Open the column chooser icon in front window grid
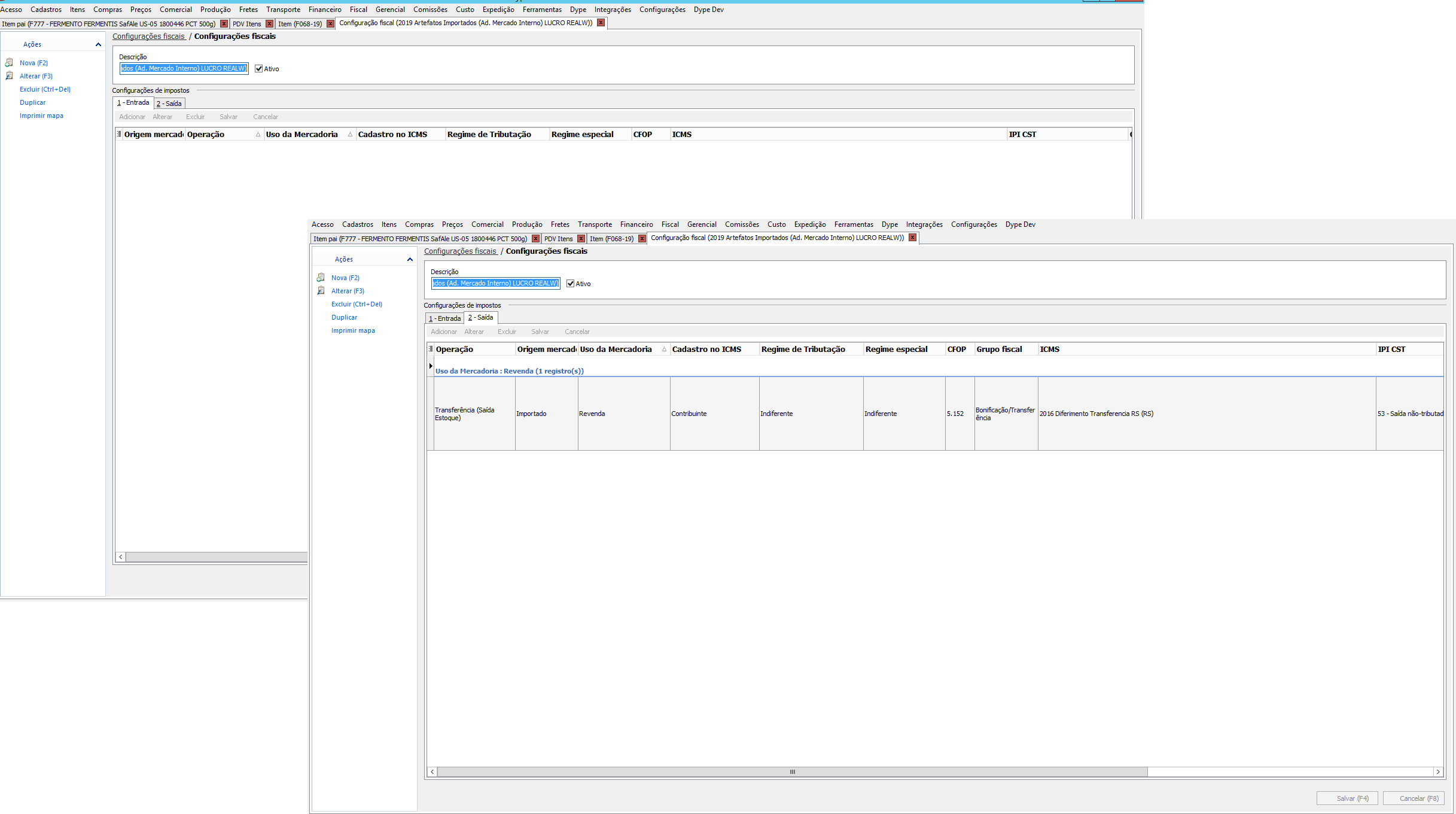The image size is (1456, 814). click(x=431, y=349)
